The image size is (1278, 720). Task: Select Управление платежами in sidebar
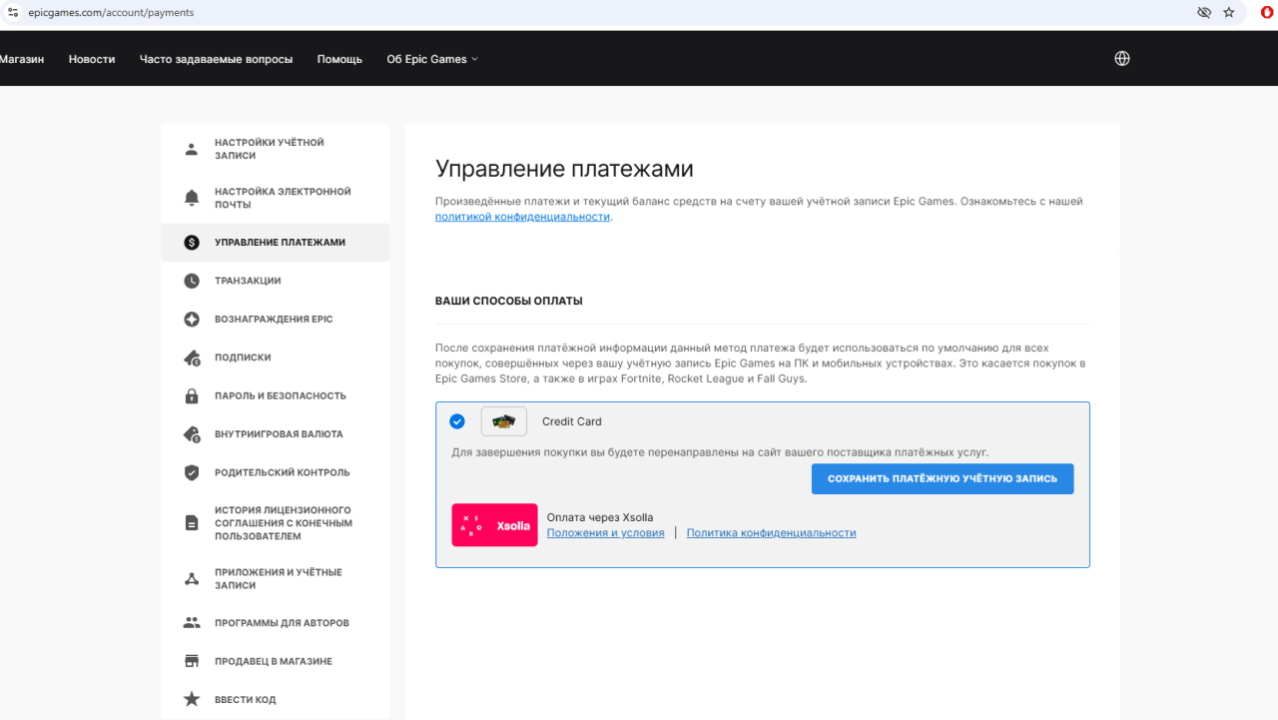pyautogui.click(x=275, y=242)
